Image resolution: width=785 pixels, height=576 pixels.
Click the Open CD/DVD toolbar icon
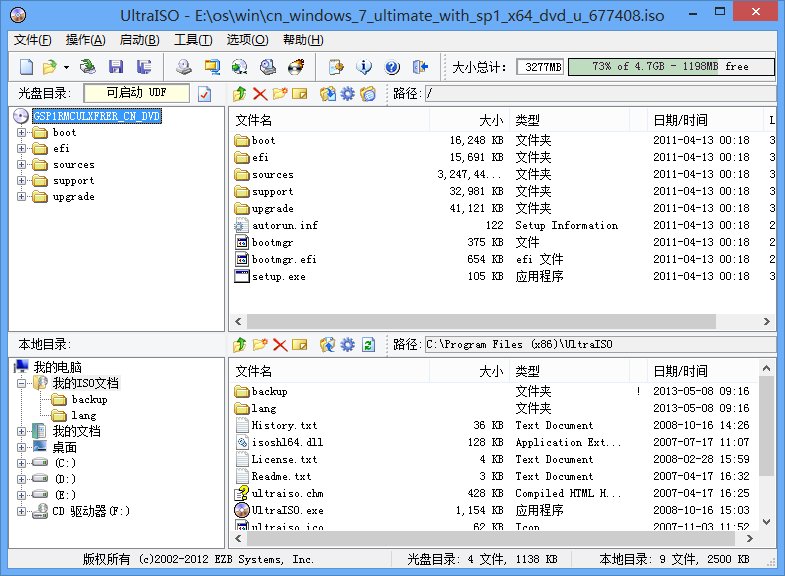pyautogui.click(x=88, y=67)
